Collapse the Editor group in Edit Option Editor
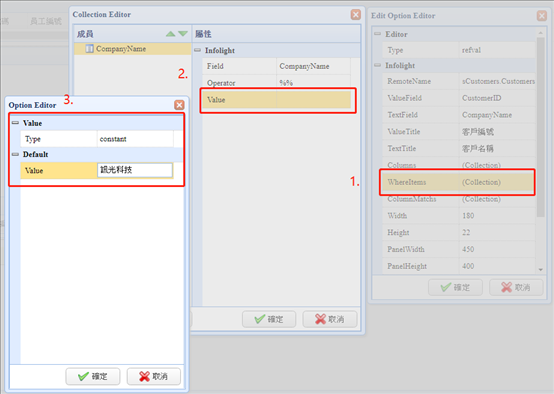Viewport: 554px width, 394px height. point(377,34)
